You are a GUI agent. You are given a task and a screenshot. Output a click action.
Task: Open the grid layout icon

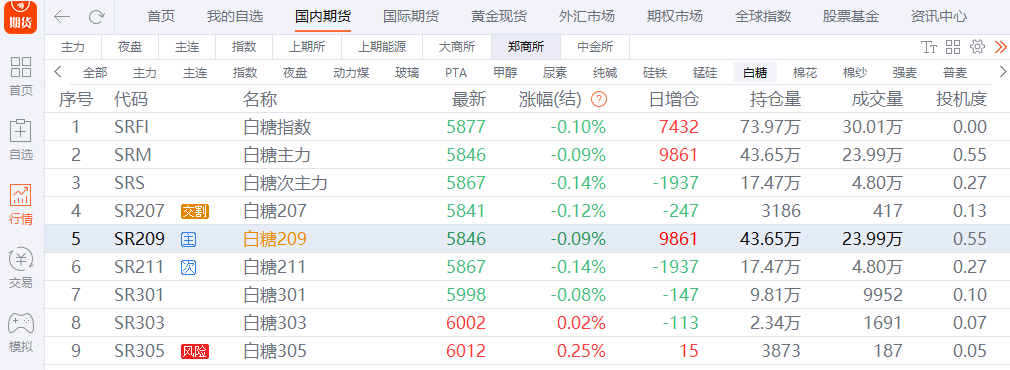pos(953,46)
